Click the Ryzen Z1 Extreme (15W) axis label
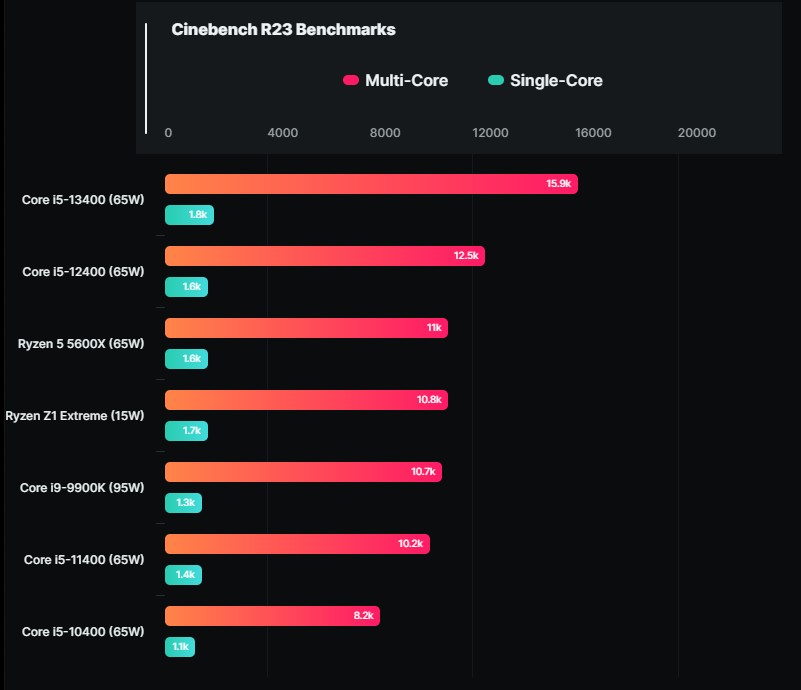Image resolution: width=801 pixels, height=690 pixels. (75, 416)
